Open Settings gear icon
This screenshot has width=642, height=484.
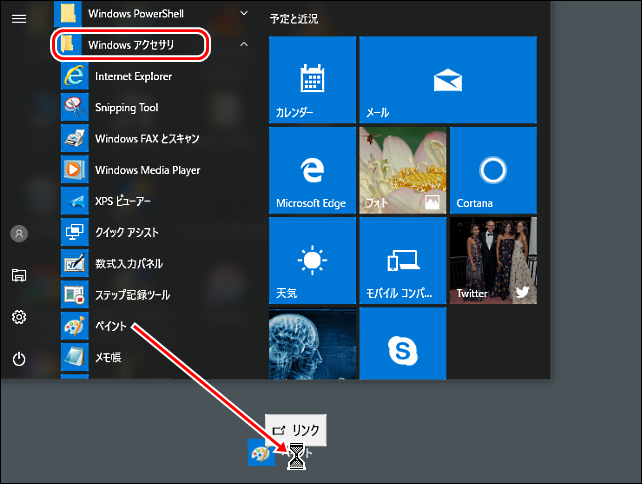tap(19, 317)
